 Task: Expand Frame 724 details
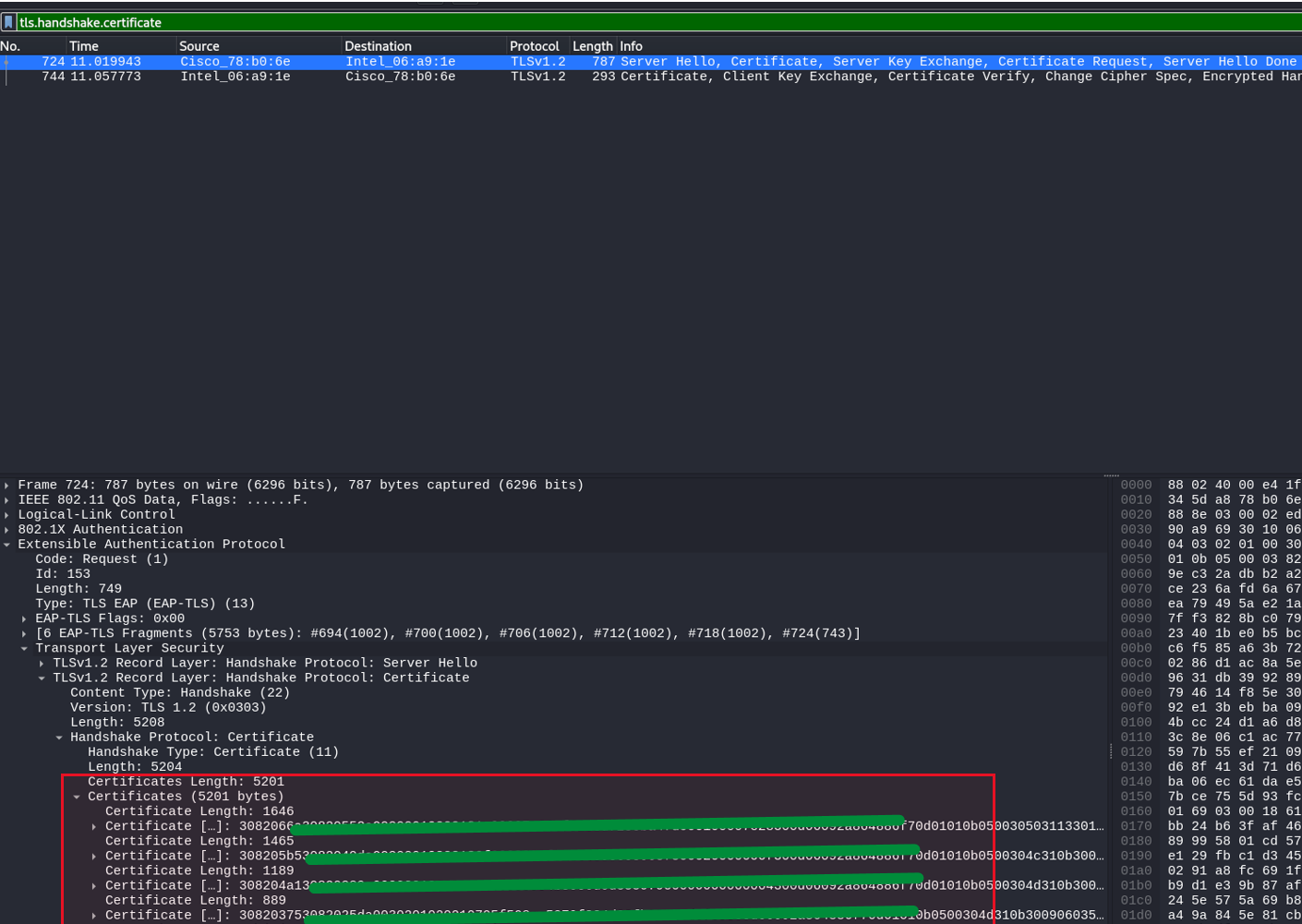click(x=6, y=484)
